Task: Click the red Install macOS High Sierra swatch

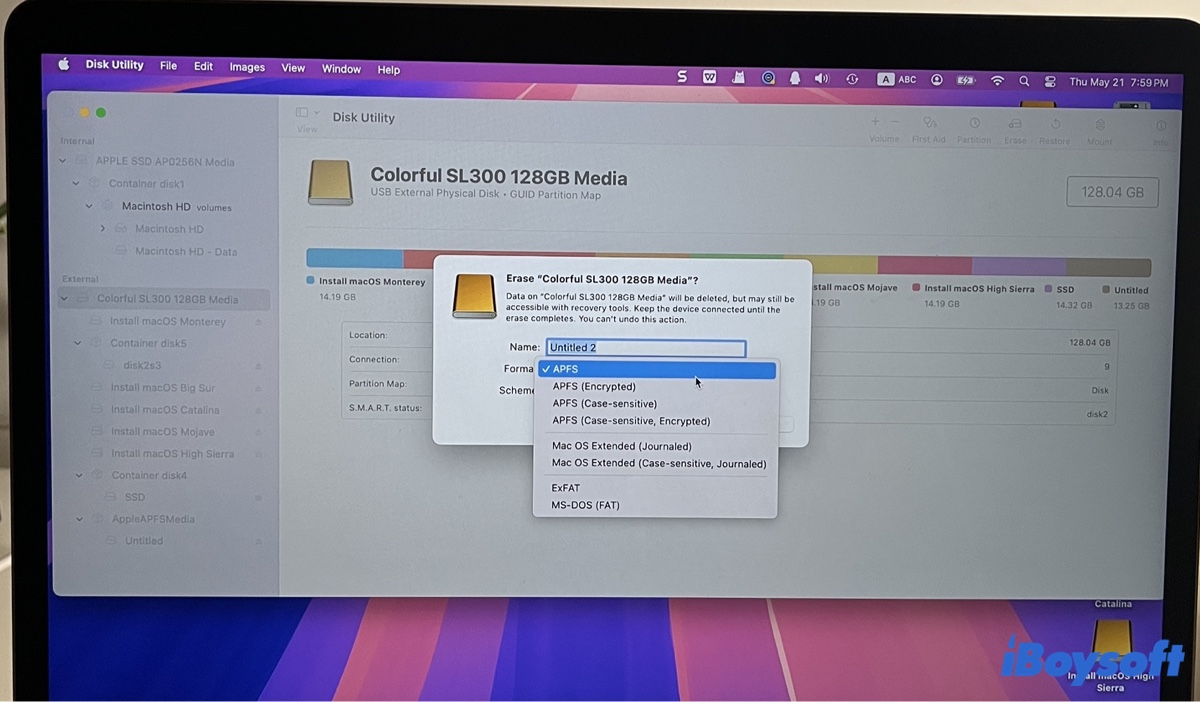Action: coord(915,288)
